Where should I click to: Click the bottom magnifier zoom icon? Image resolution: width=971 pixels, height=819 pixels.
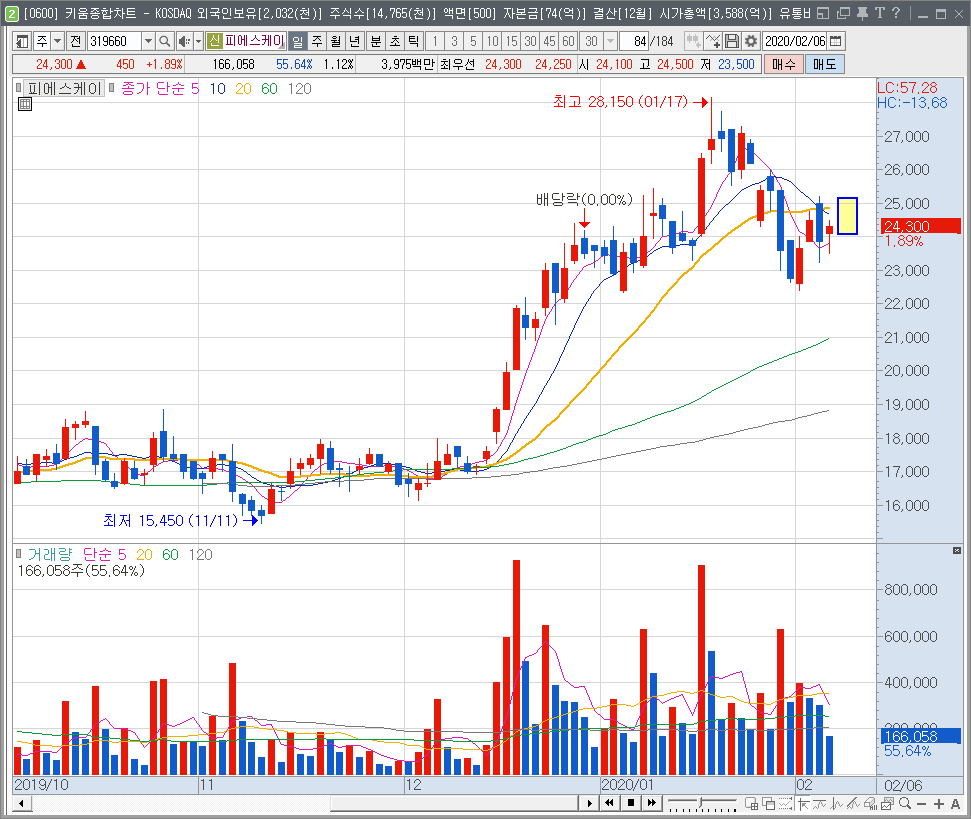click(x=905, y=804)
